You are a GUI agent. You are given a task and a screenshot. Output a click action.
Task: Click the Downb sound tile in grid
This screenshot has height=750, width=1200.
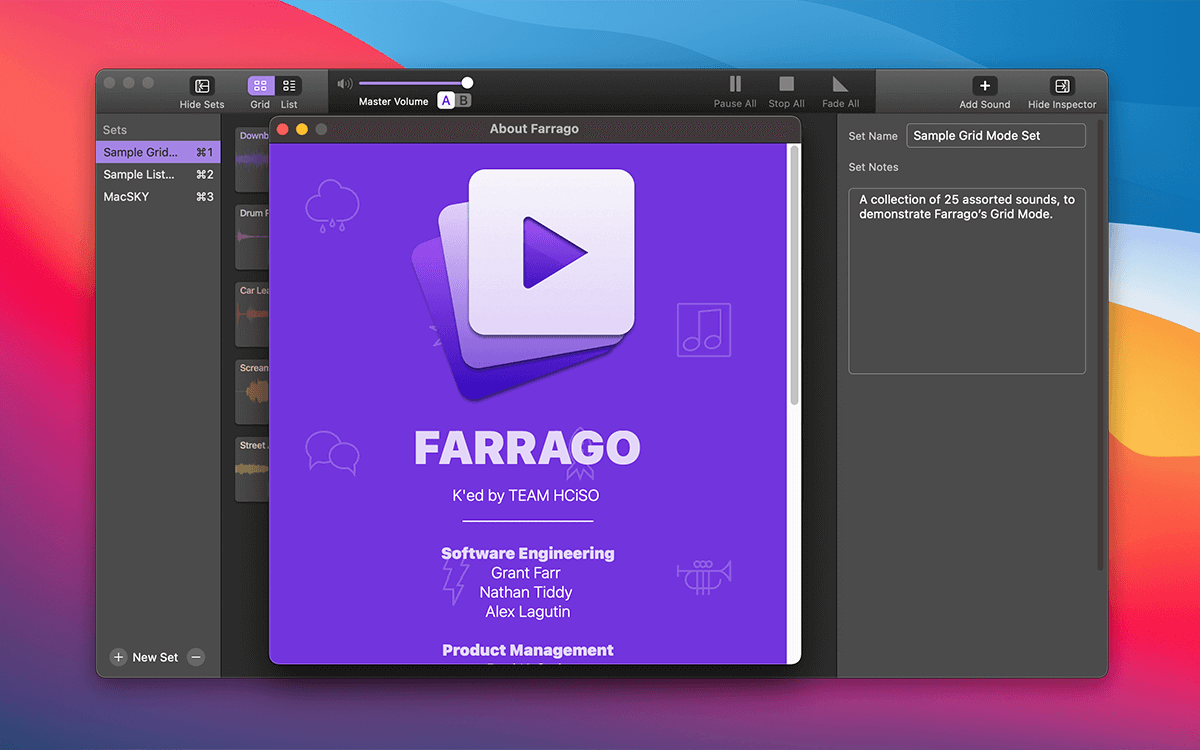[x=252, y=159]
